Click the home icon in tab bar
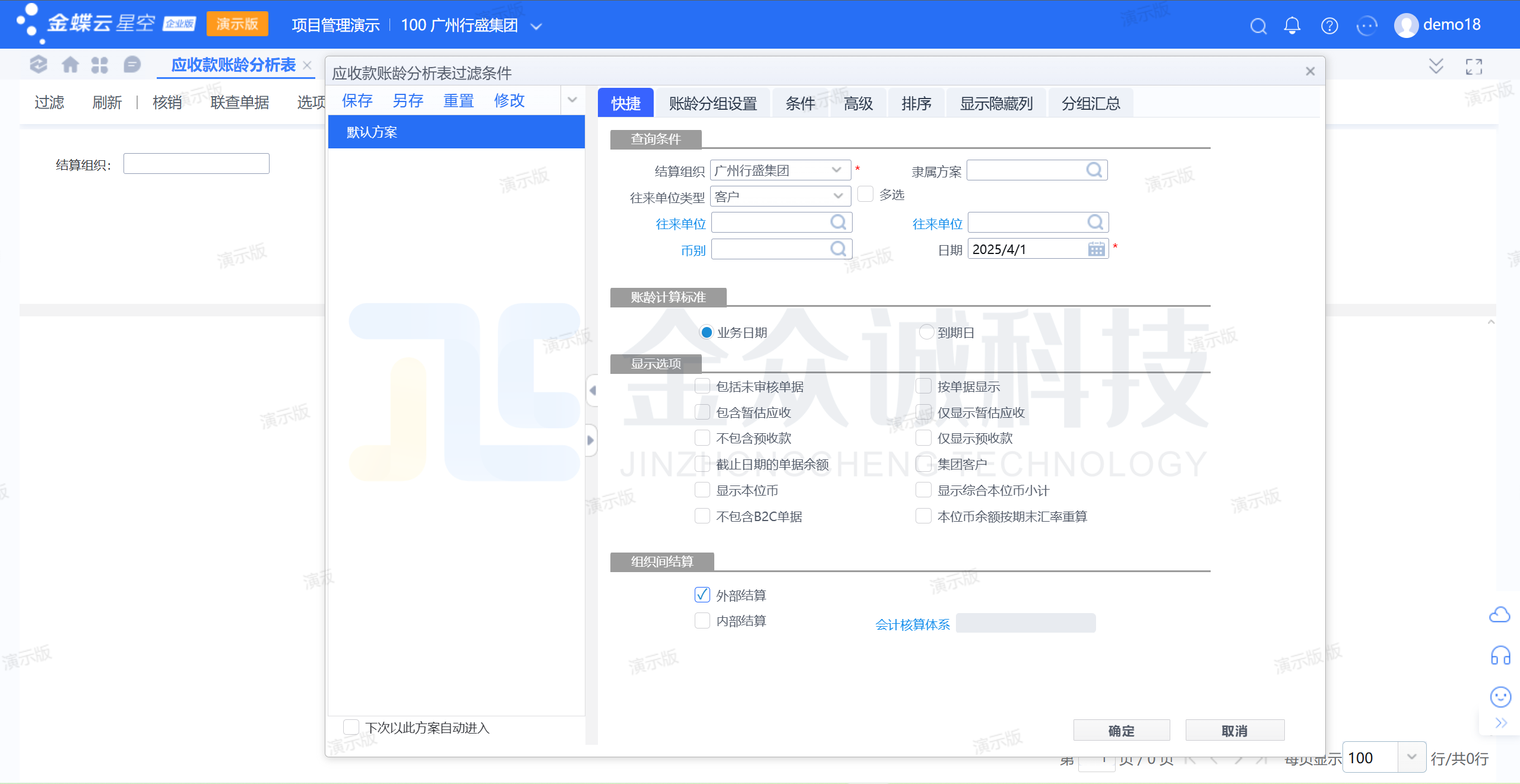The width and height of the screenshot is (1520, 784). pyautogui.click(x=70, y=65)
